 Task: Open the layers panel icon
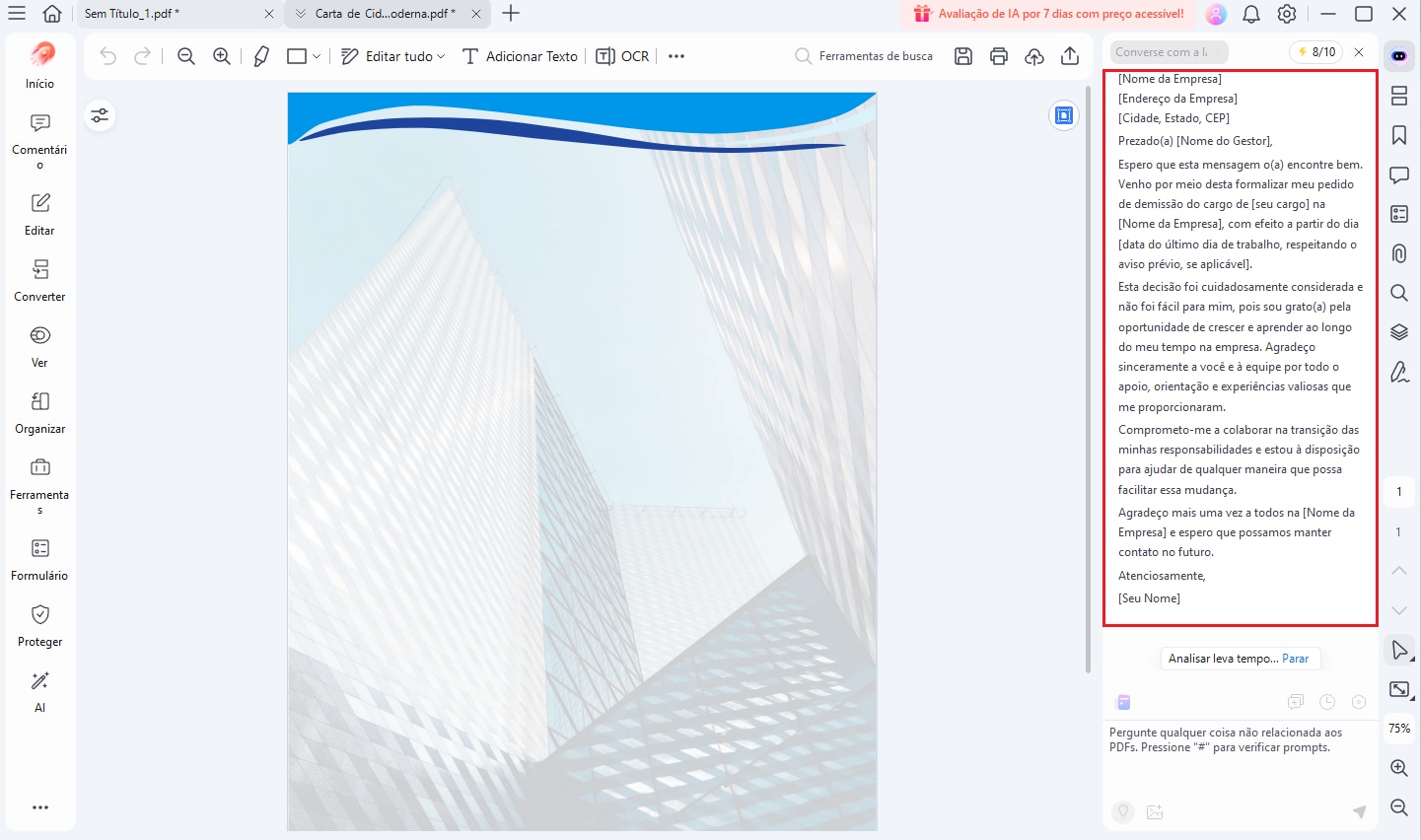click(x=1398, y=332)
